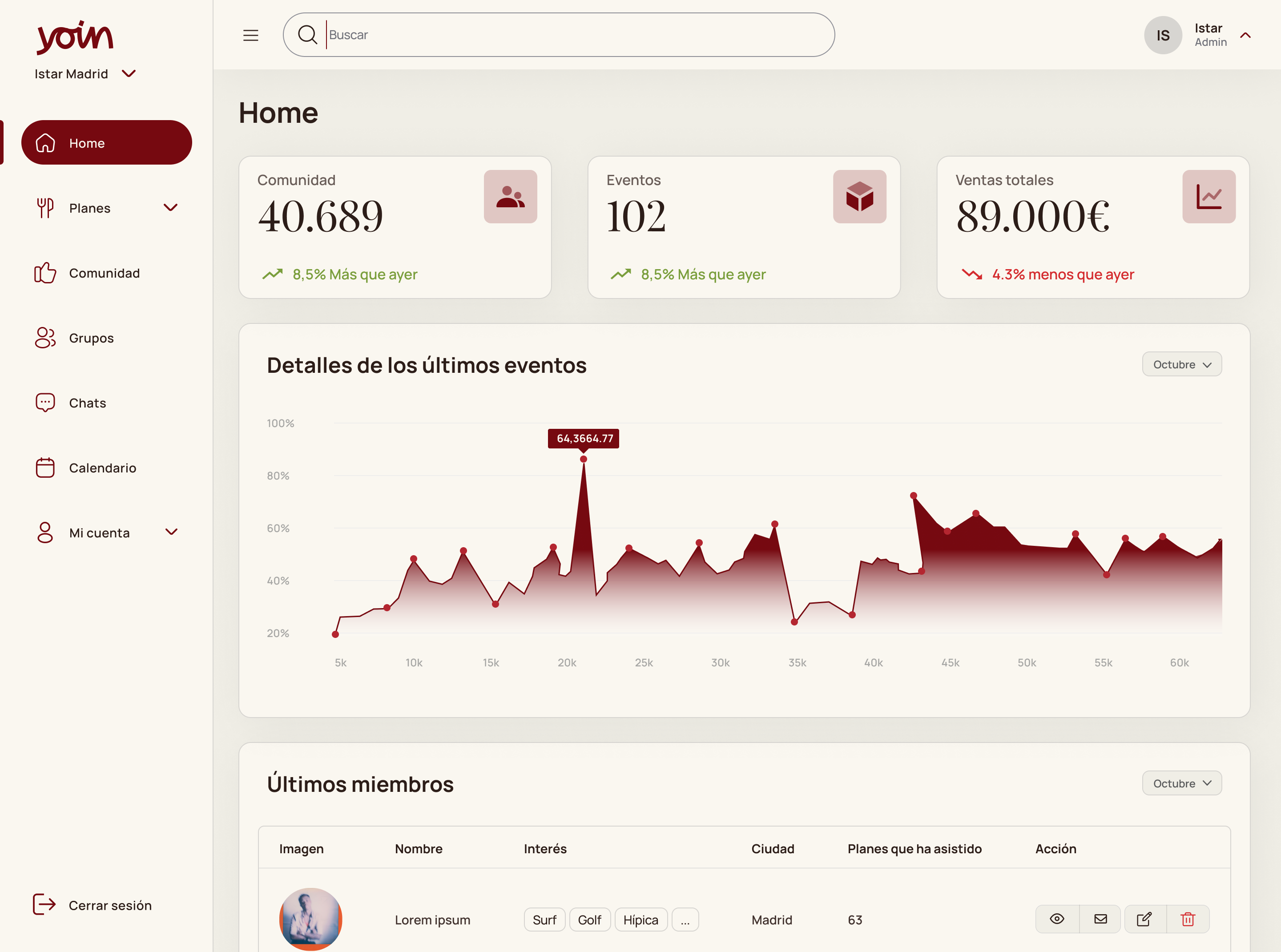Click the search magnifier icon
This screenshot has height=952, width=1281.
[307, 35]
